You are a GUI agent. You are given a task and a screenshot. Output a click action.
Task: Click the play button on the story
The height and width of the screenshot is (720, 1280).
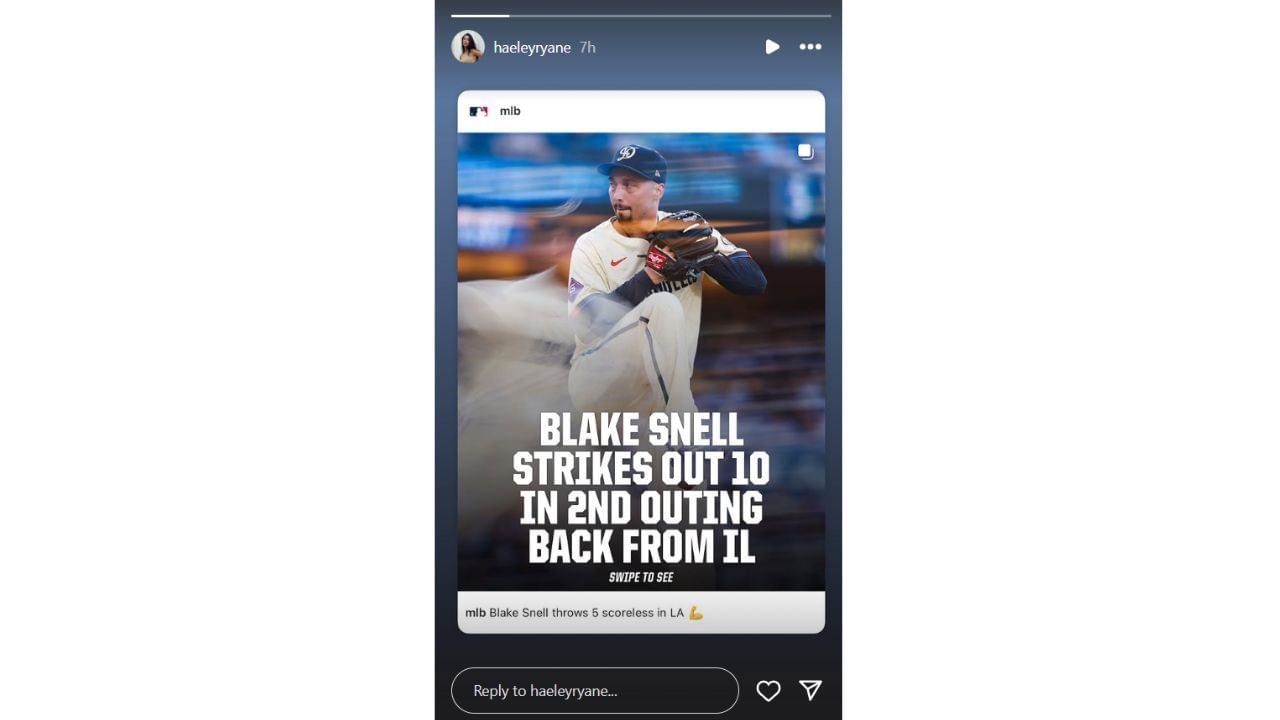pos(772,47)
